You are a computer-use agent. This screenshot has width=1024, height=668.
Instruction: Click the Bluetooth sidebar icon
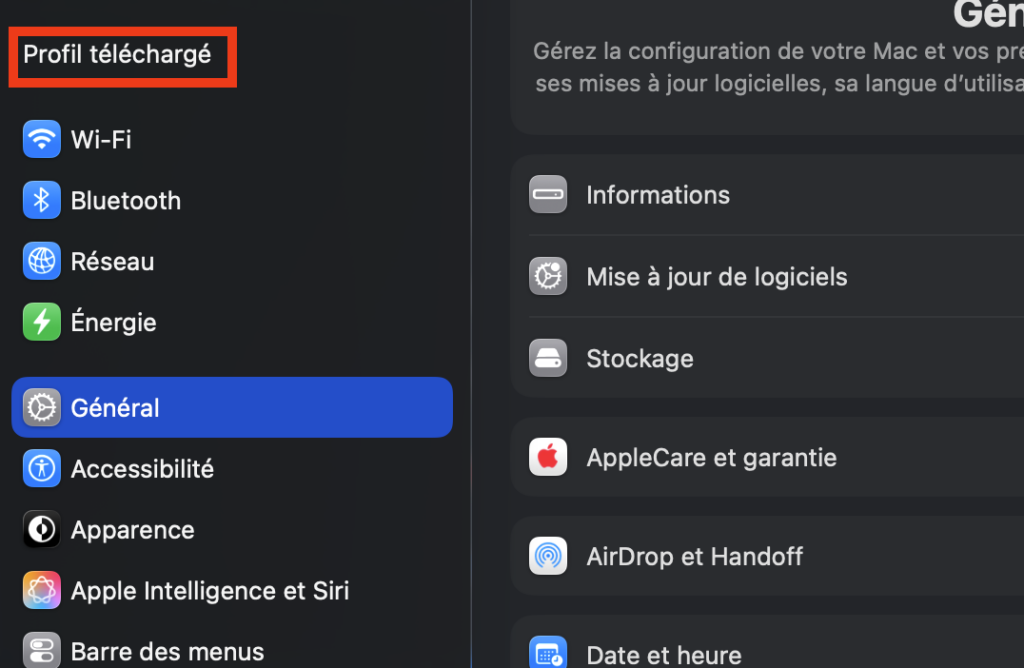coord(42,200)
